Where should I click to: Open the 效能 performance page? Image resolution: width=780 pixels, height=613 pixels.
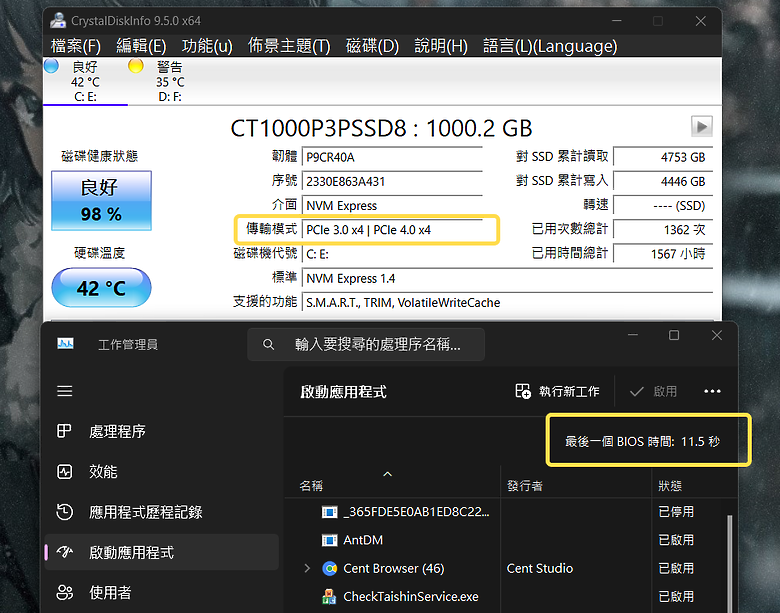pos(161,472)
